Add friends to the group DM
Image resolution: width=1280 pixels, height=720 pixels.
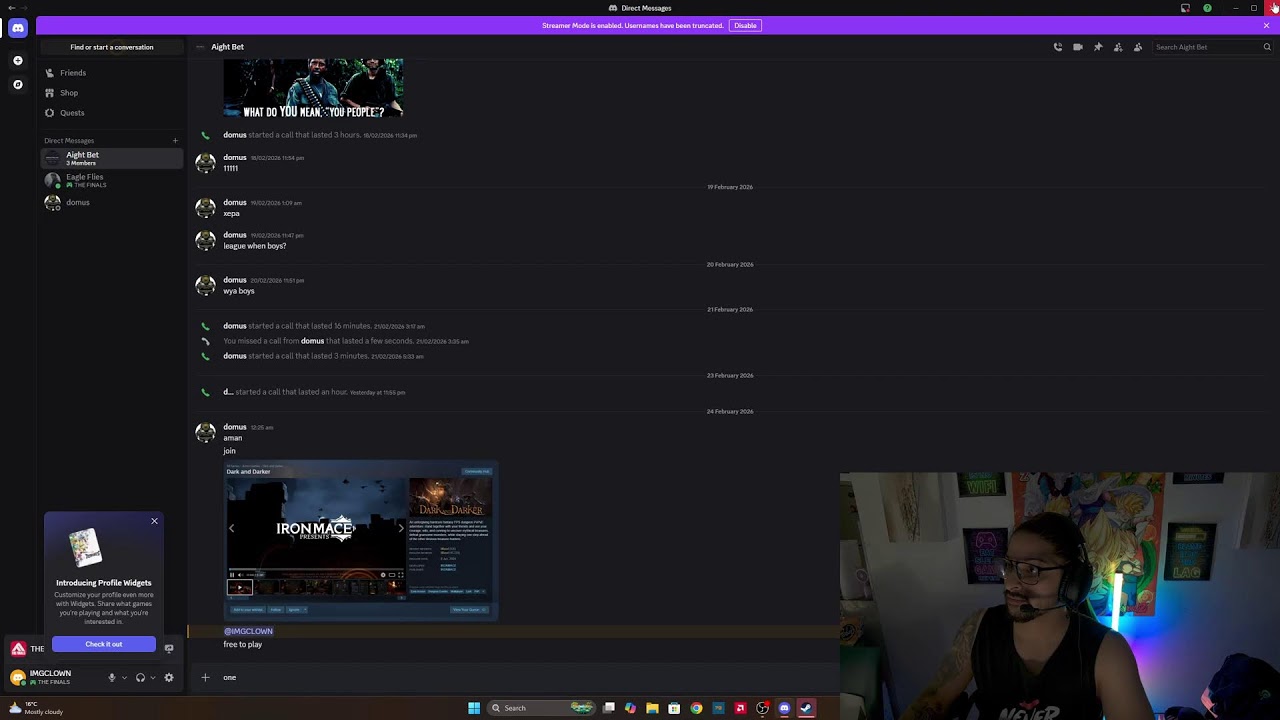1118,47
